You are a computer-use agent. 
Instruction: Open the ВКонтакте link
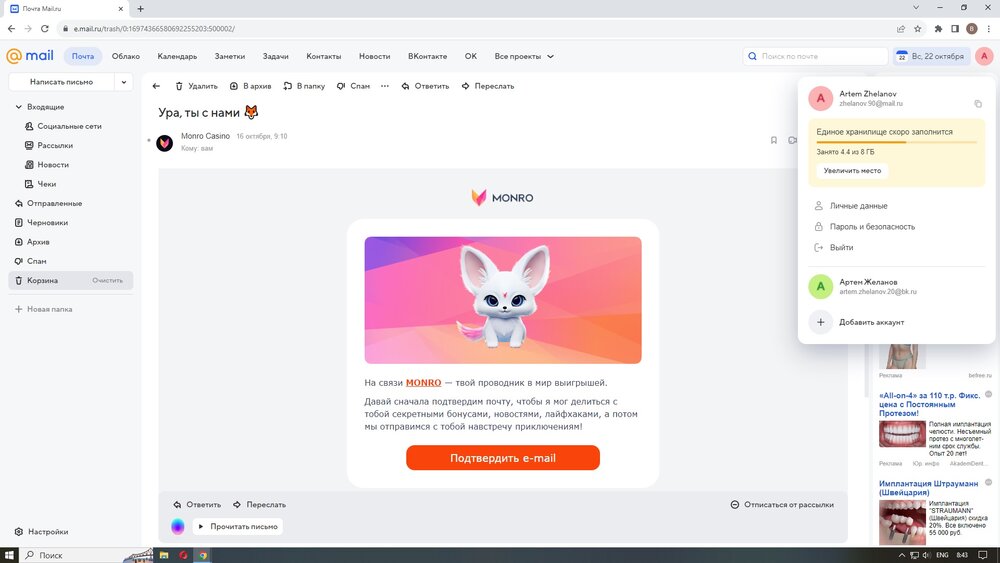point(427,56)
